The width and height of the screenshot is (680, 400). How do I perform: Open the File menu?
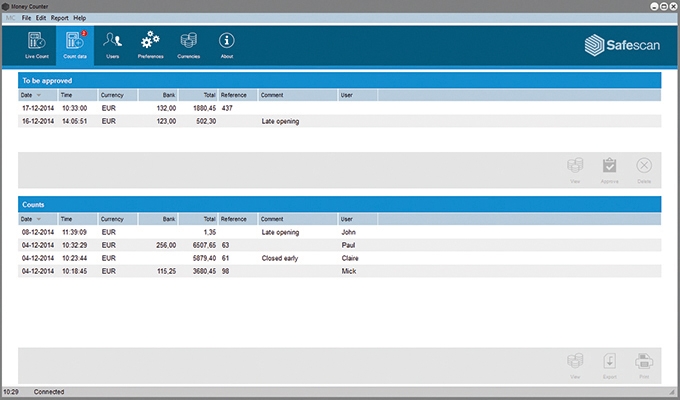point(27,18)
